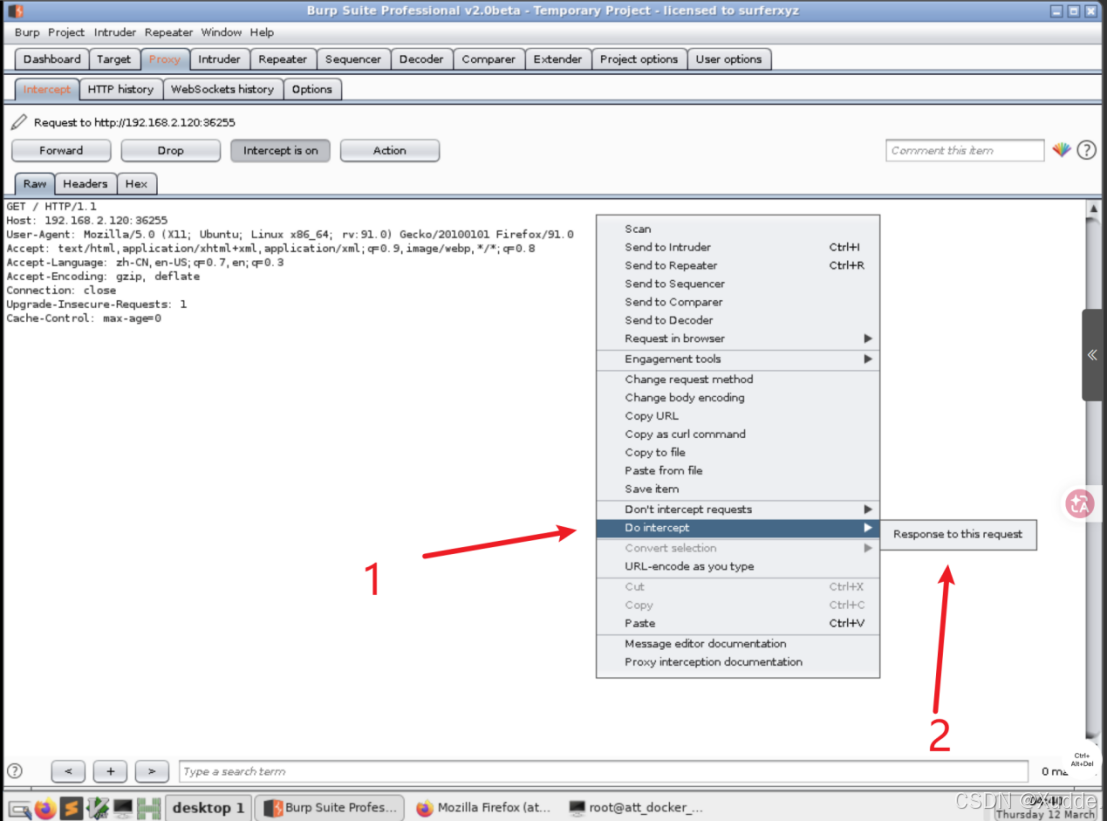Open the User options tab
This screenshot has width=1108, height=821.
coord(729,59)
